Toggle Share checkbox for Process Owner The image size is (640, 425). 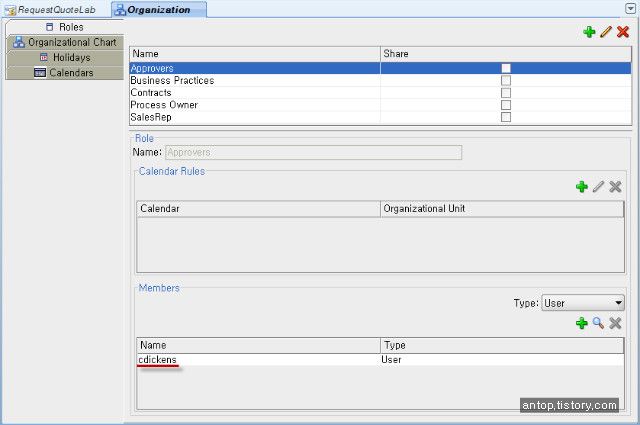(x=506, y=105)
